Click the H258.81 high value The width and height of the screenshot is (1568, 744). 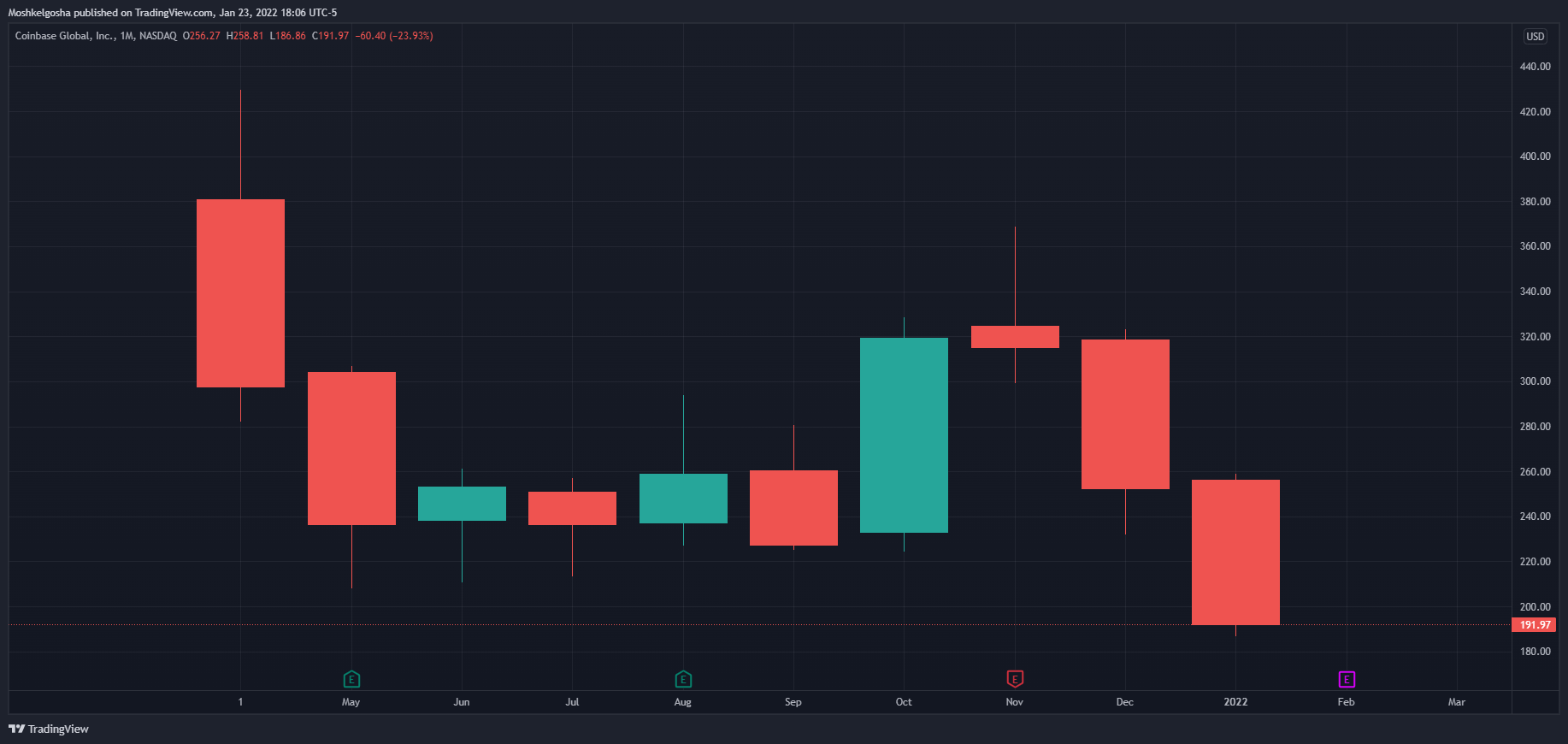tap(245, 36)
